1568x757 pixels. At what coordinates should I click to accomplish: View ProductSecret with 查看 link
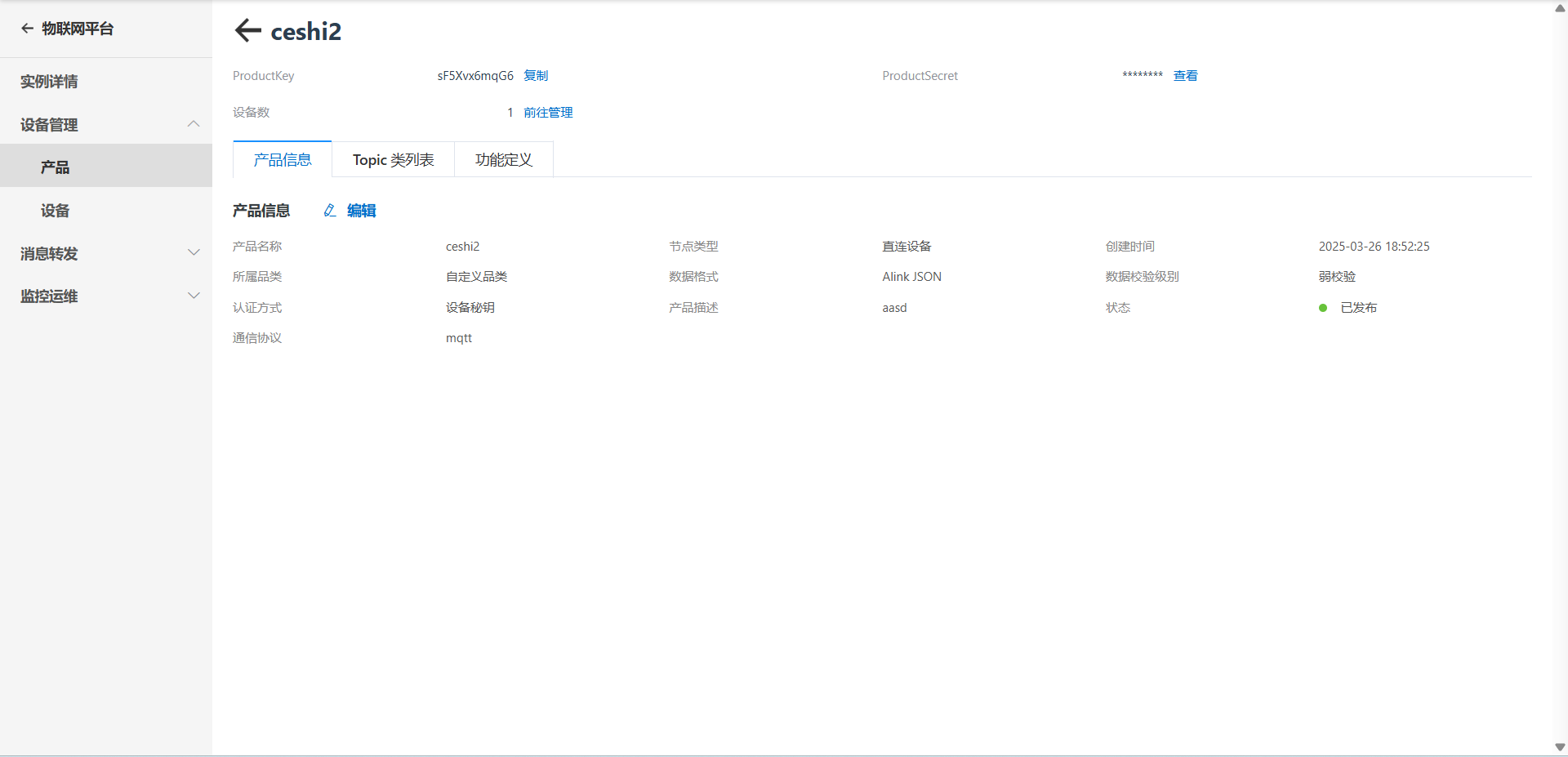[1185, 76]
